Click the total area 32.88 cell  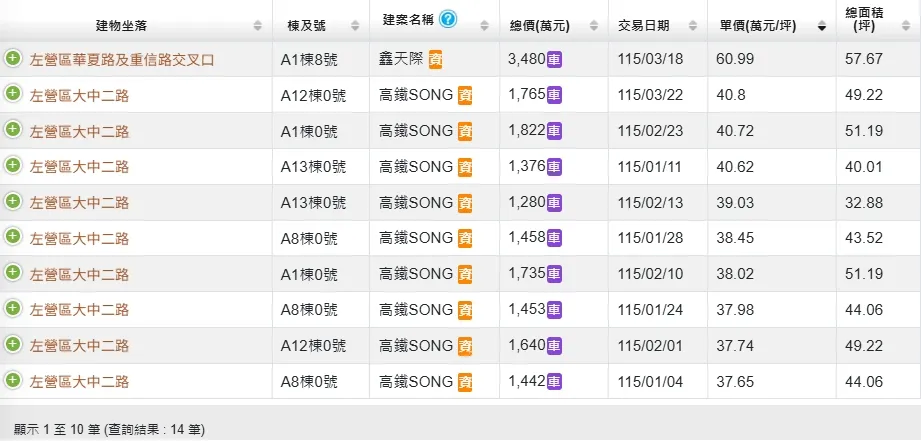pyautogui.click(x=879, y=203)
